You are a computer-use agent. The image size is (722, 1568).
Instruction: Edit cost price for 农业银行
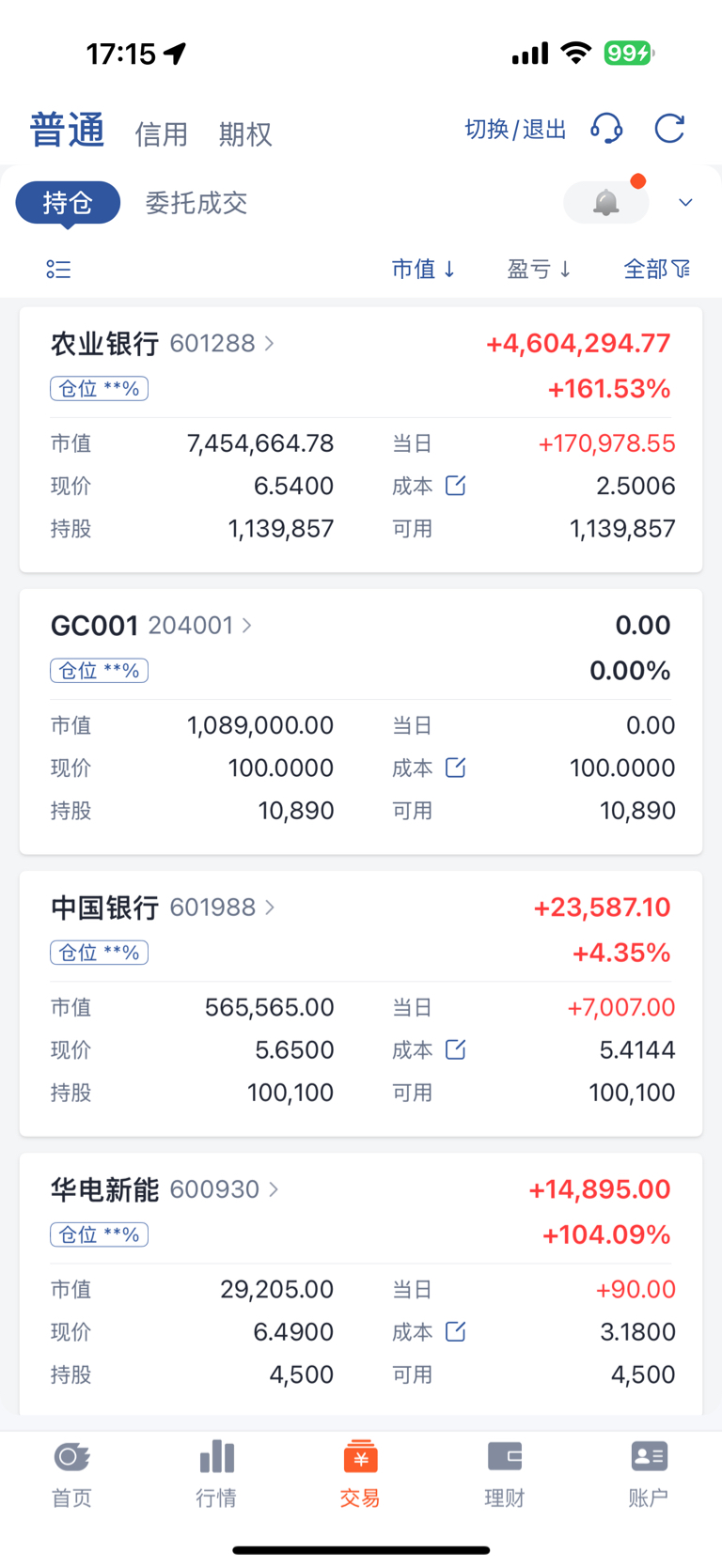click(x=455, y=486)
